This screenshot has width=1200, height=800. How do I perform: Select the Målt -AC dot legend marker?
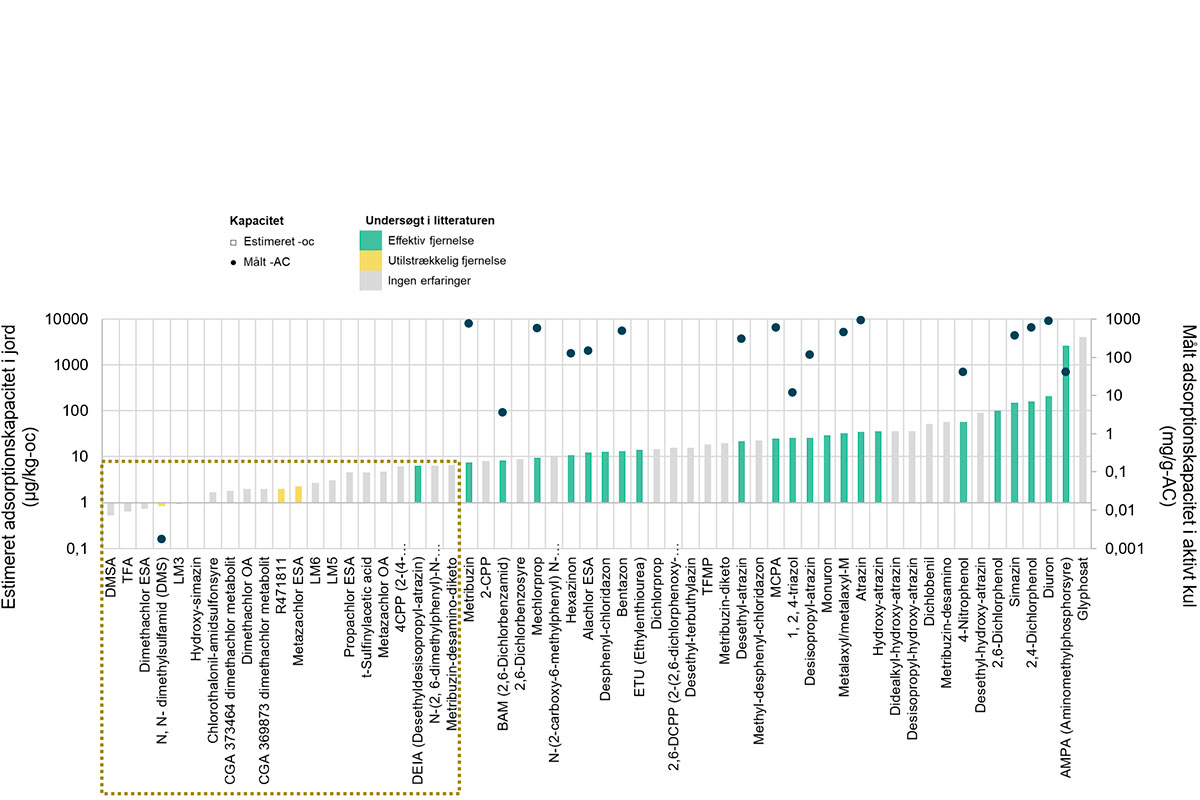[x=233, y=262]
